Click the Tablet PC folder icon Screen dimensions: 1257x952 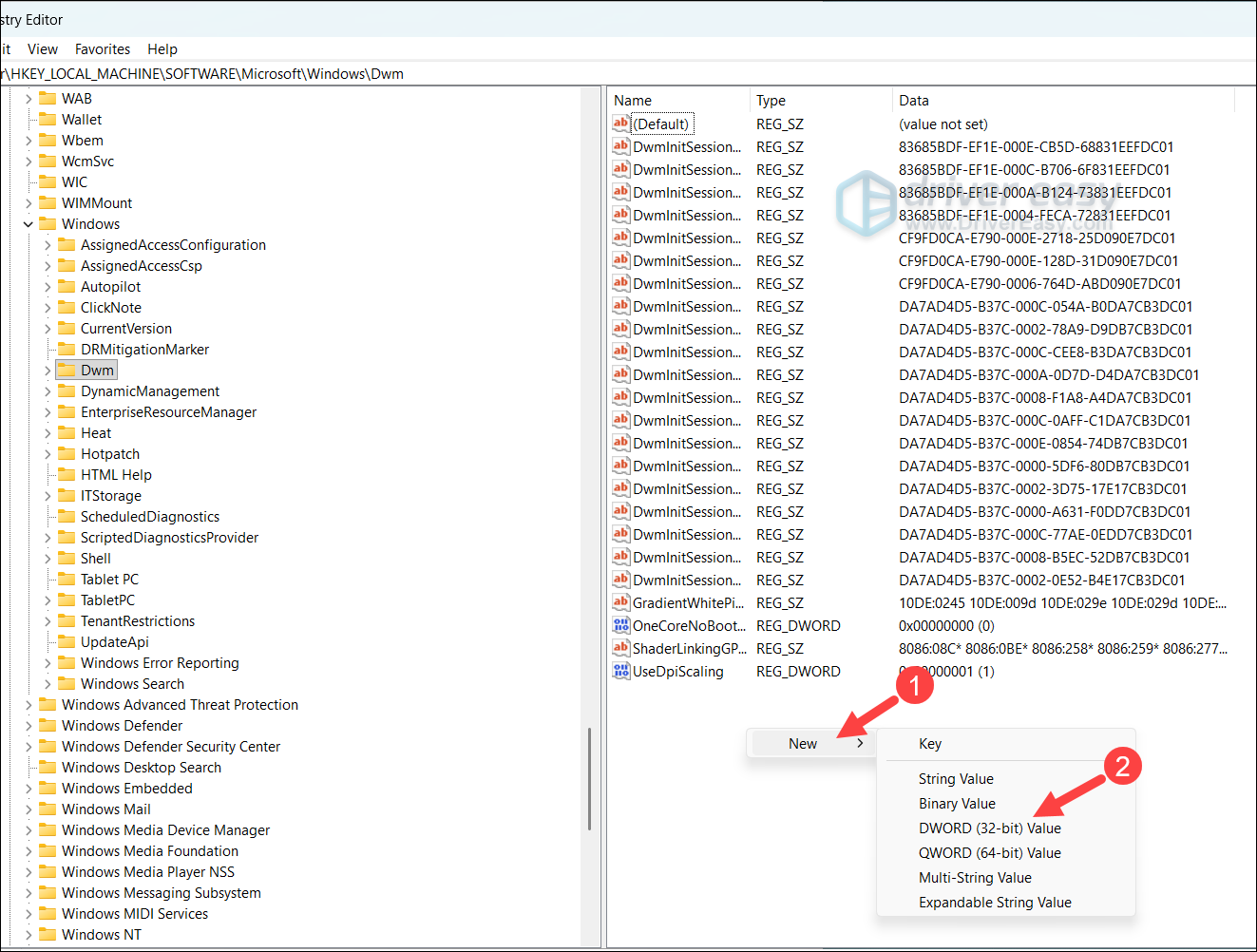point(67,579)
